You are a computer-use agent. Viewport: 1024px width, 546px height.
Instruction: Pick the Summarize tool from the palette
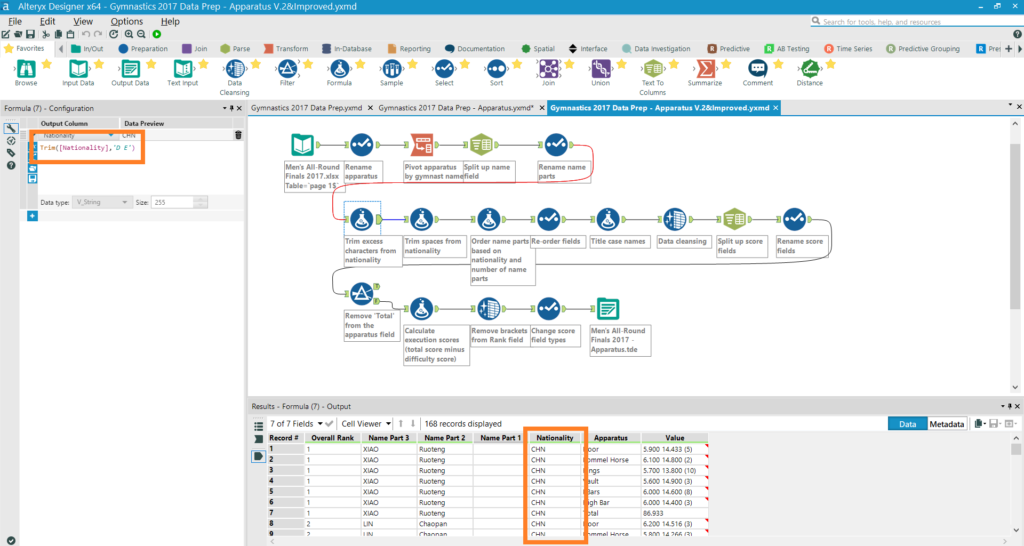click(705, 69)
